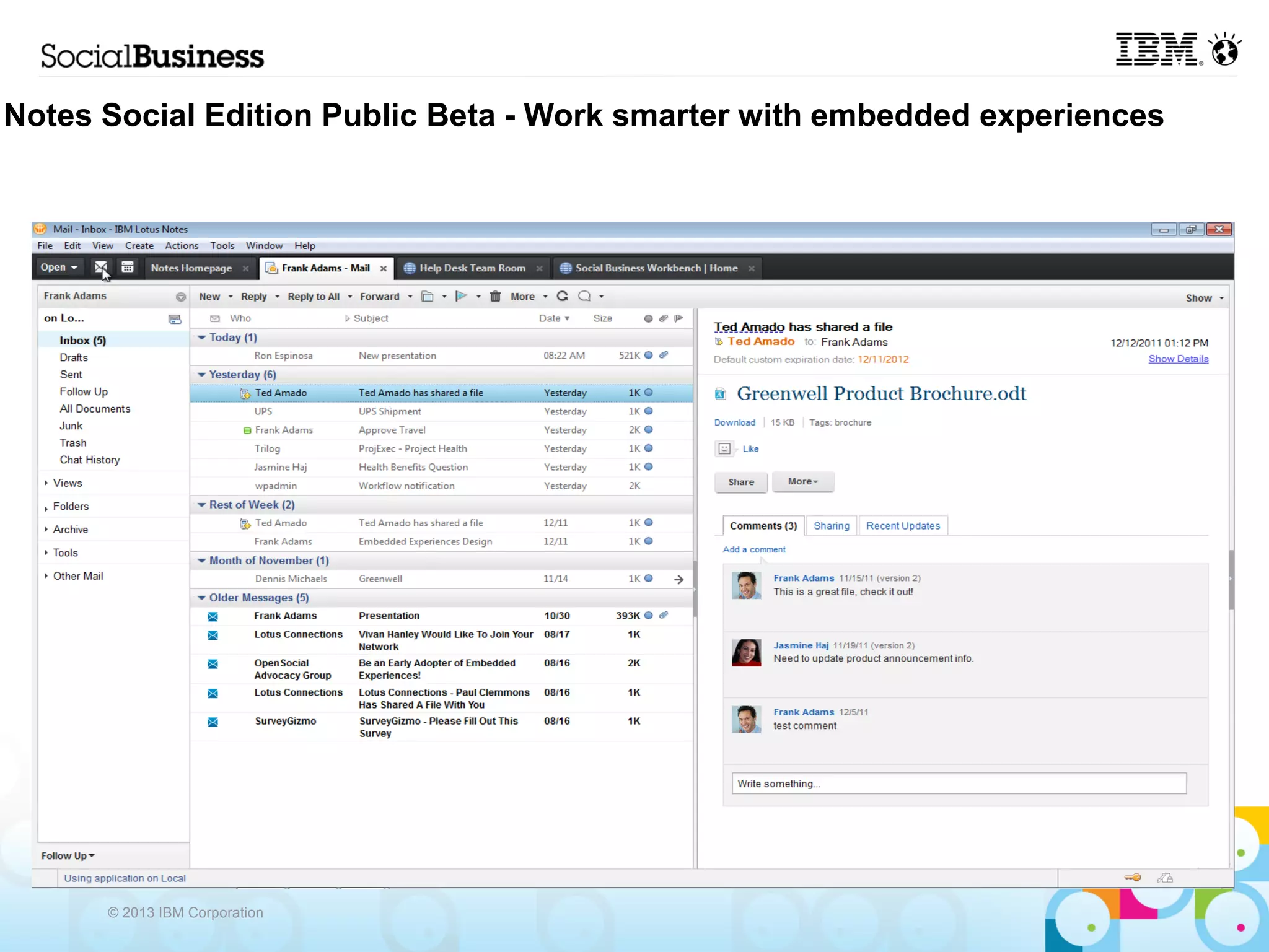
Task: Collapse the Older Messages (5) group
Action: click(201, 598)
